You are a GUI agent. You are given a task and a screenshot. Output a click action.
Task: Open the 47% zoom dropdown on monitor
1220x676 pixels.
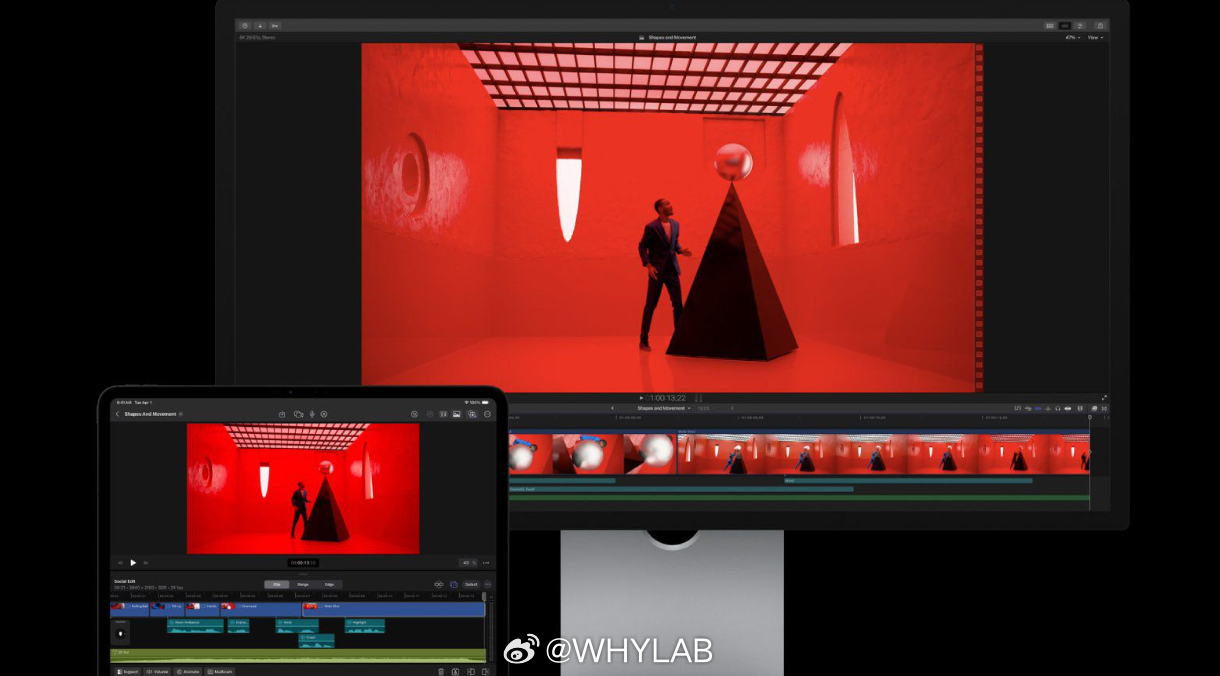click(x=1073, y=38)
